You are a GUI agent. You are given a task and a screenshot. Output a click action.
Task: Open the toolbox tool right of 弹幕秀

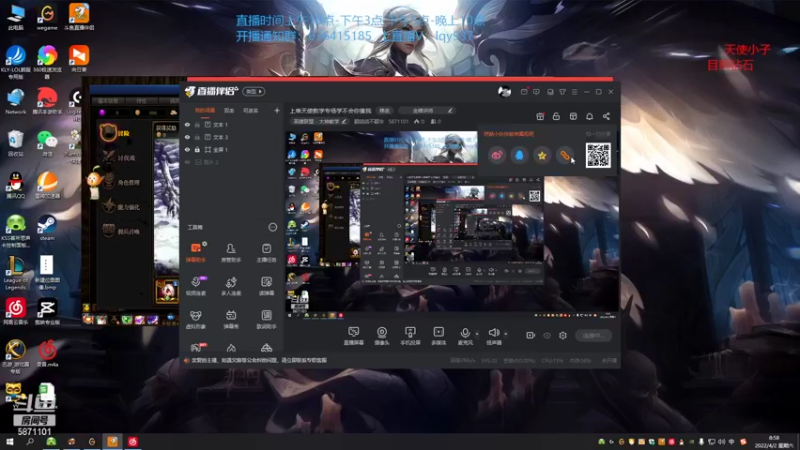point(266,319)
